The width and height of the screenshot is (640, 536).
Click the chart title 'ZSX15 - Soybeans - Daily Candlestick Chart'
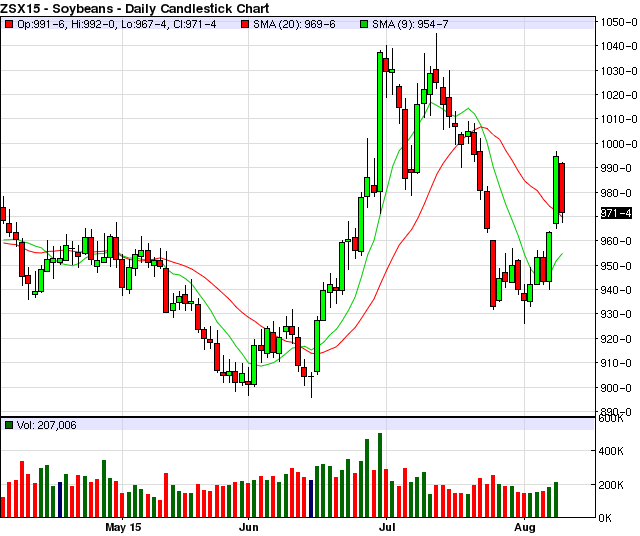pos(135,8)
